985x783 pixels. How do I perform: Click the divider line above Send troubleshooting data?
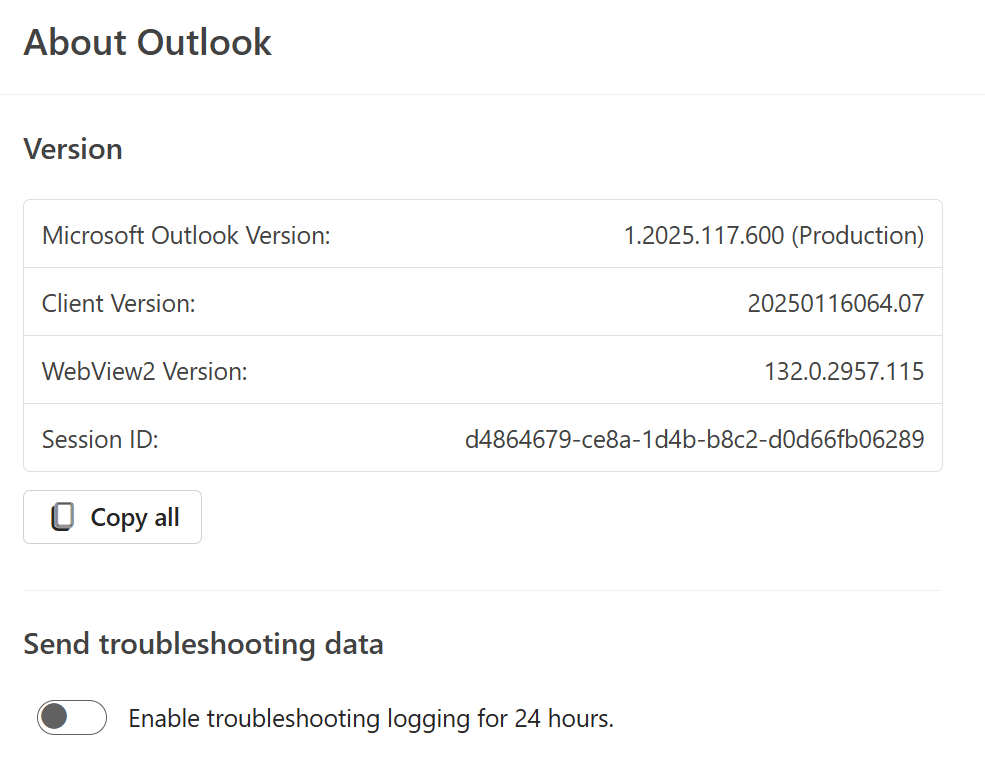click(x=482, y=591)
